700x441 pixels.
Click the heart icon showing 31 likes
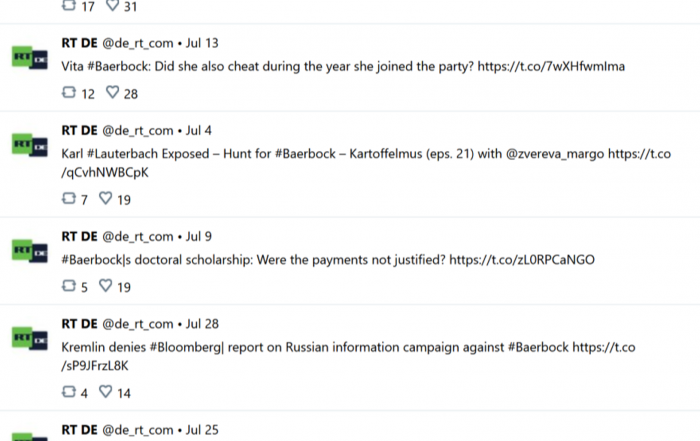pyautogui.click(x=112, y=5)
